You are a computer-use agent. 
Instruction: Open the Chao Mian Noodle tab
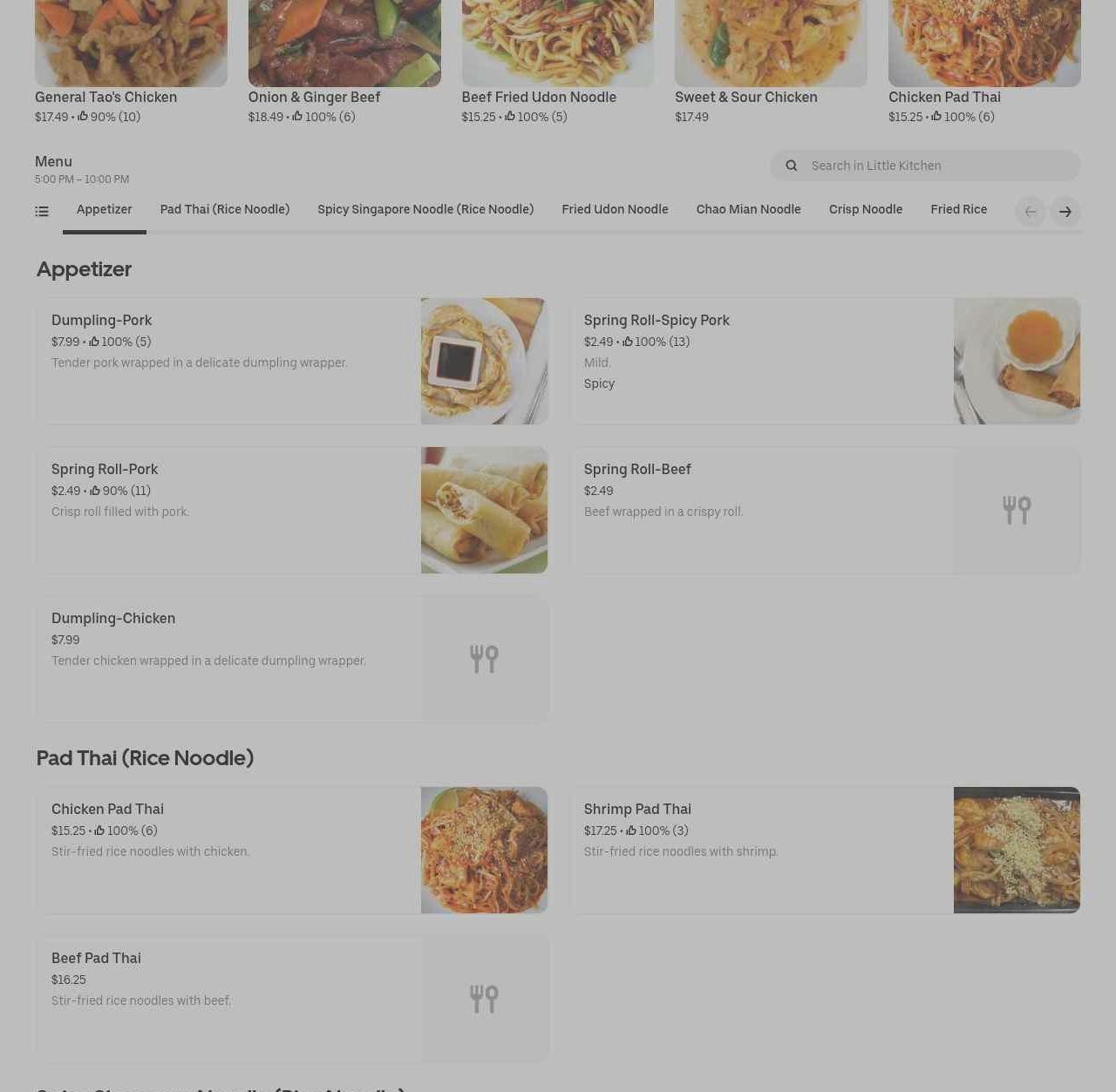click(x=748, y=210)
